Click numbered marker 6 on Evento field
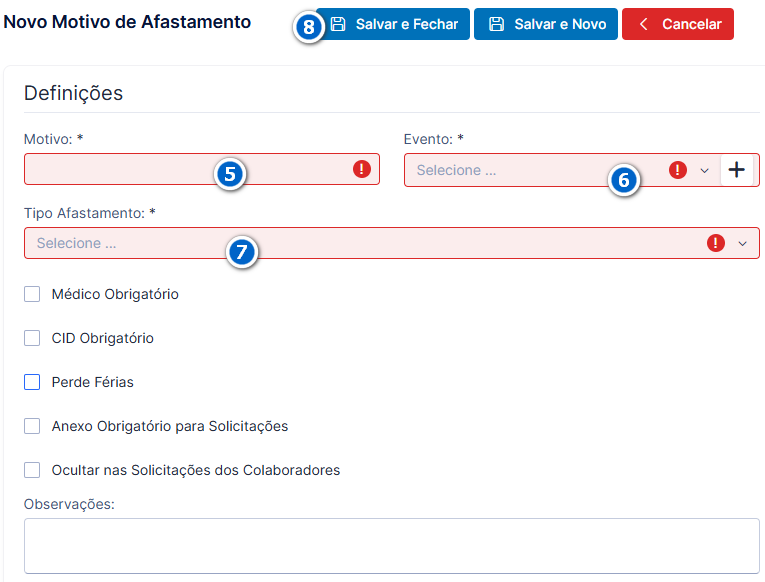The width and height of the screenshot is (765, 582). pyautogui.click(x=624, y=180)
